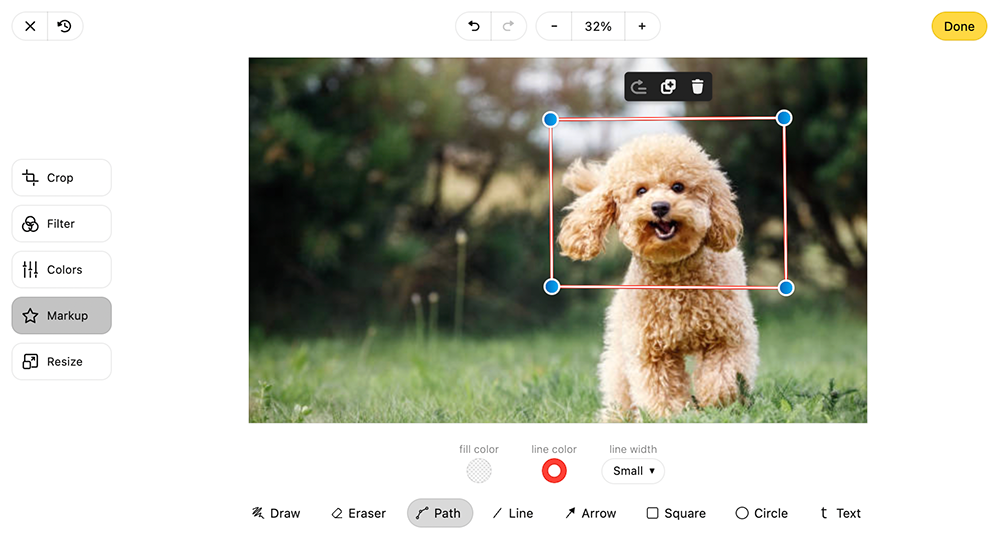The width and height of the screenshot is (1000, 537).
Task: Undo the last edit
Action: click(473, 26)
